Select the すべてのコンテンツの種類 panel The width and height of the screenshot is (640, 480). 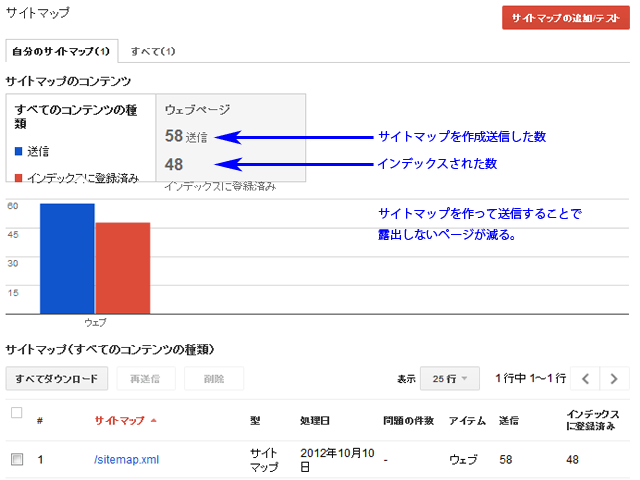pyautogui.click(x=81, y=138)
